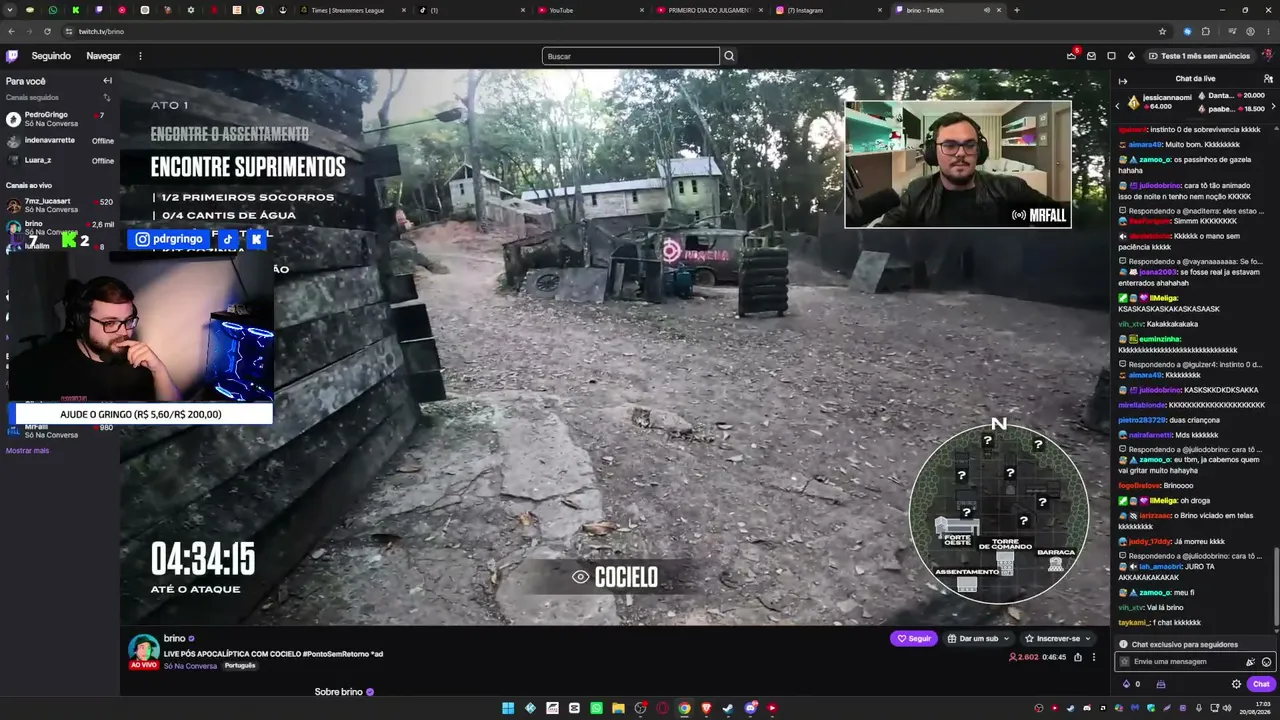1280x720 pixels.
Task: Switch to the YouTube browser tab
Action: [x=590, y=10]
